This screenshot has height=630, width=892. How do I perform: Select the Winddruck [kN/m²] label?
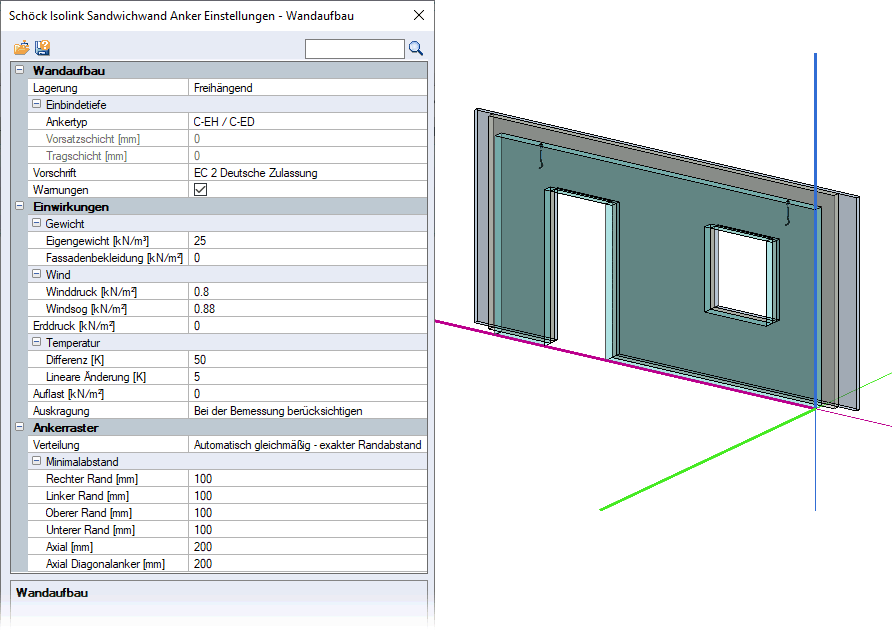point(92,292)
